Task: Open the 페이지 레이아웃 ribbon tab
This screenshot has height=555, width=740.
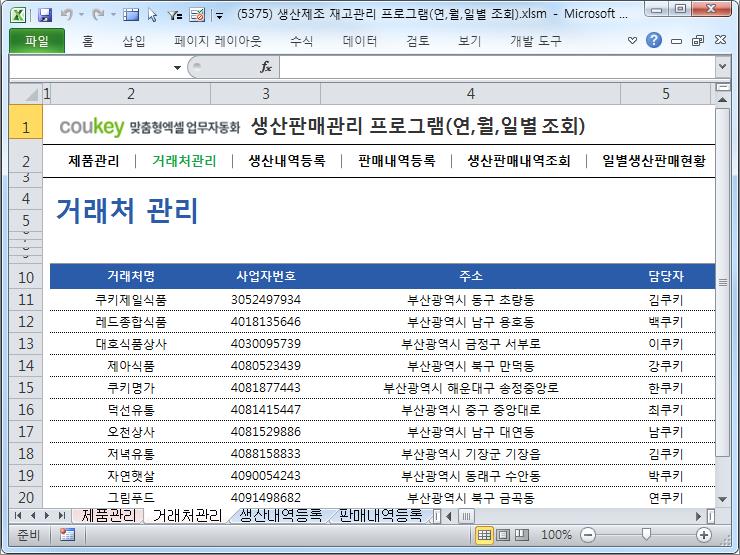Action: tap(218, 41)
